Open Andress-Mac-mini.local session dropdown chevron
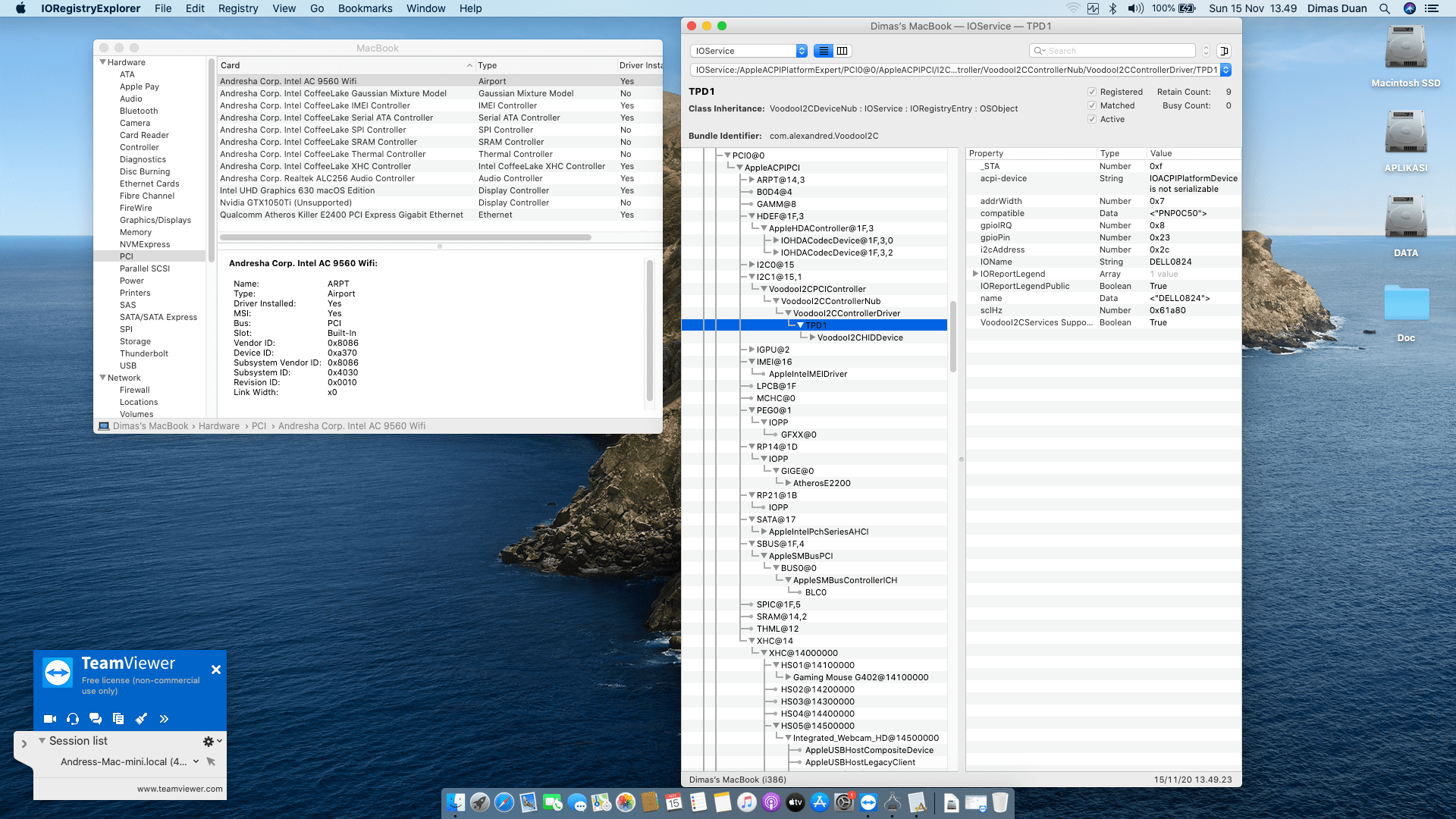1456x819 pixels. coord(196,761)
